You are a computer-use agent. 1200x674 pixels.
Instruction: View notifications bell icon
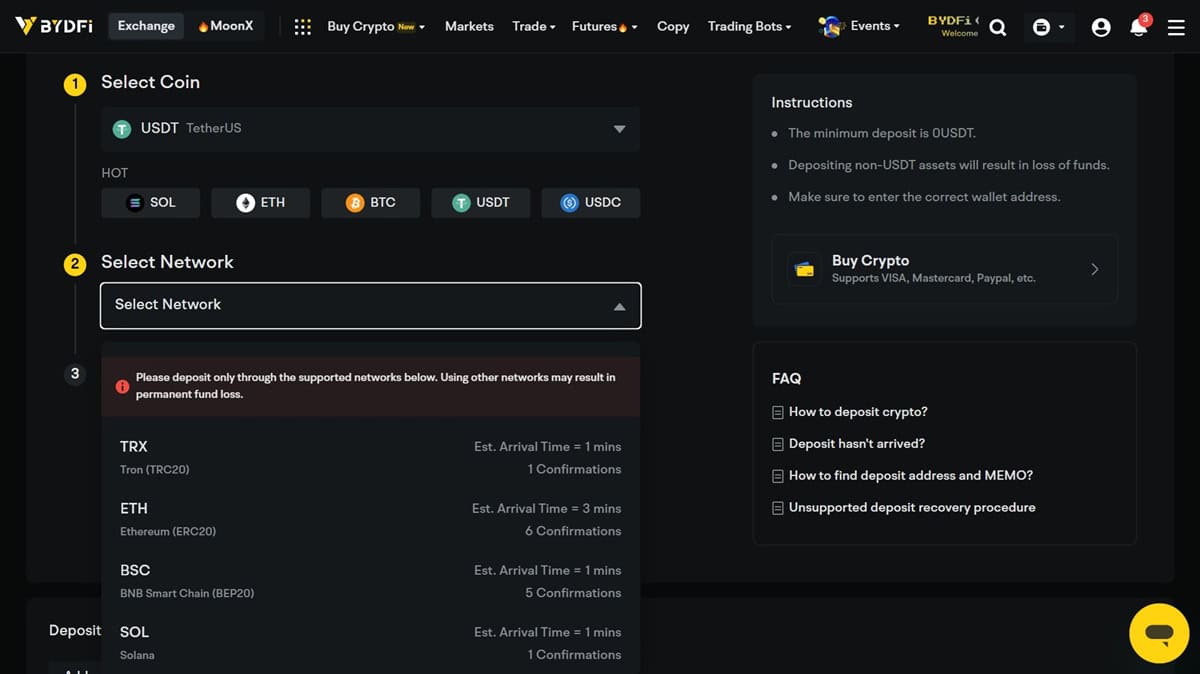pos(1139,27)
